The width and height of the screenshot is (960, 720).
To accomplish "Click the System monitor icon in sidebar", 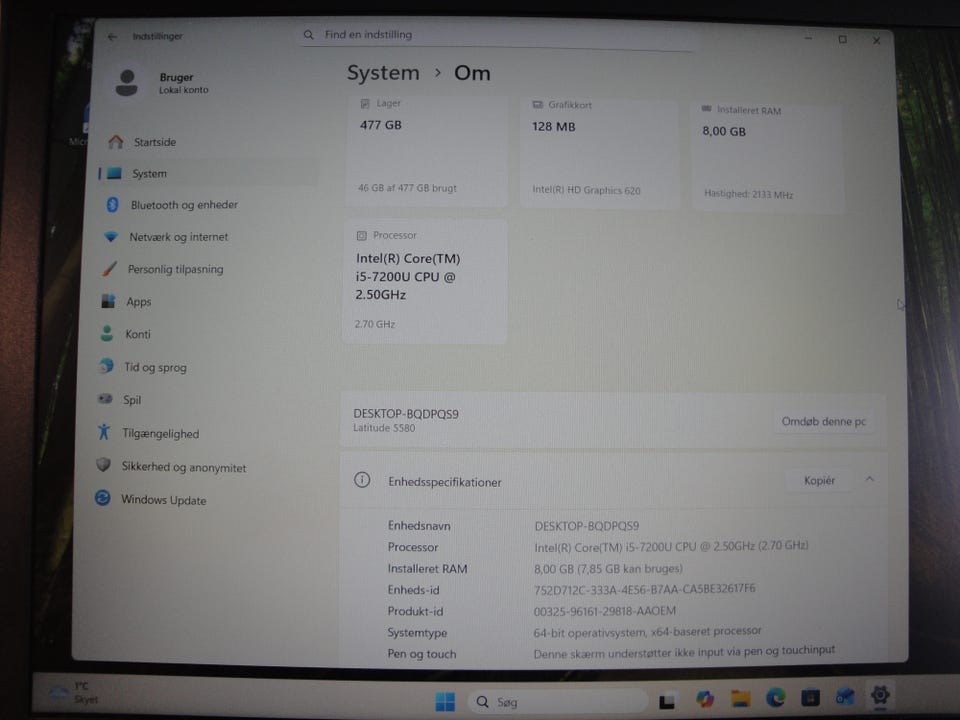I will coord(114,173).
